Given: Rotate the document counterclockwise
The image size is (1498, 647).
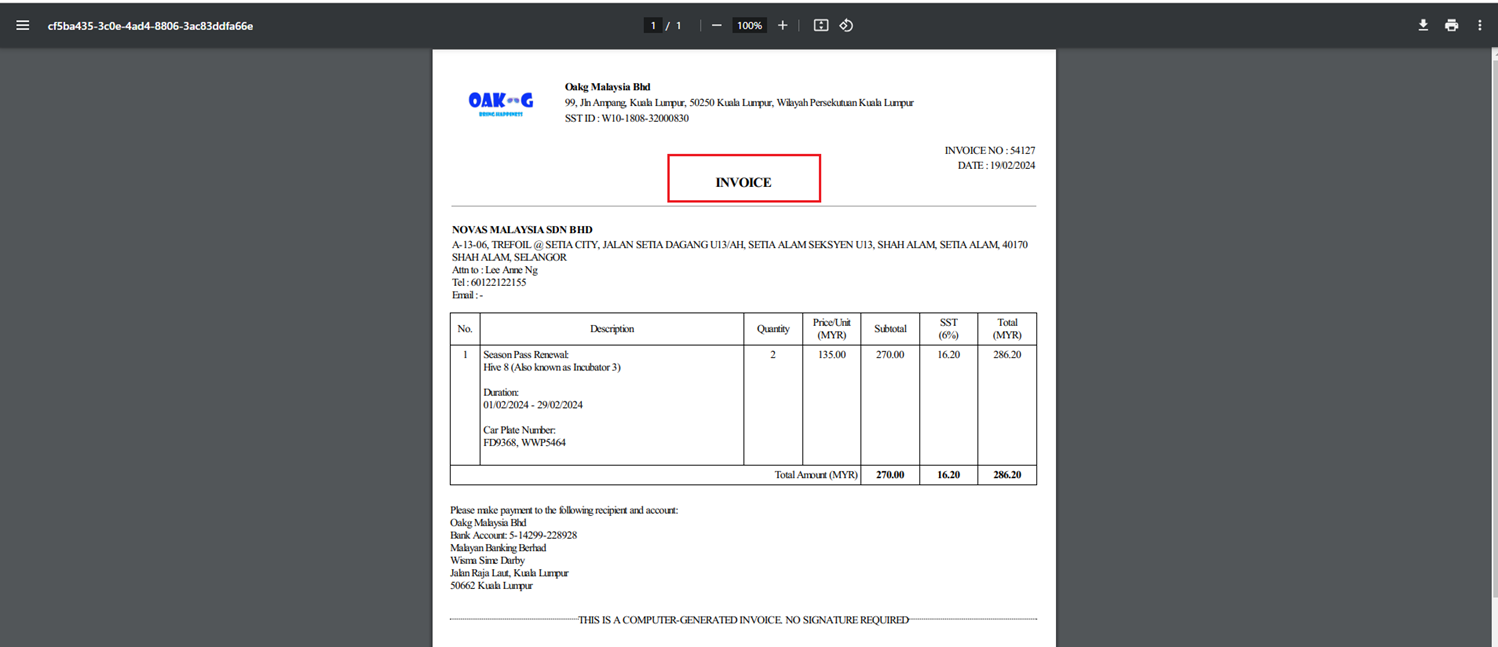Looking at the screenshot, I should pos(846,25).
